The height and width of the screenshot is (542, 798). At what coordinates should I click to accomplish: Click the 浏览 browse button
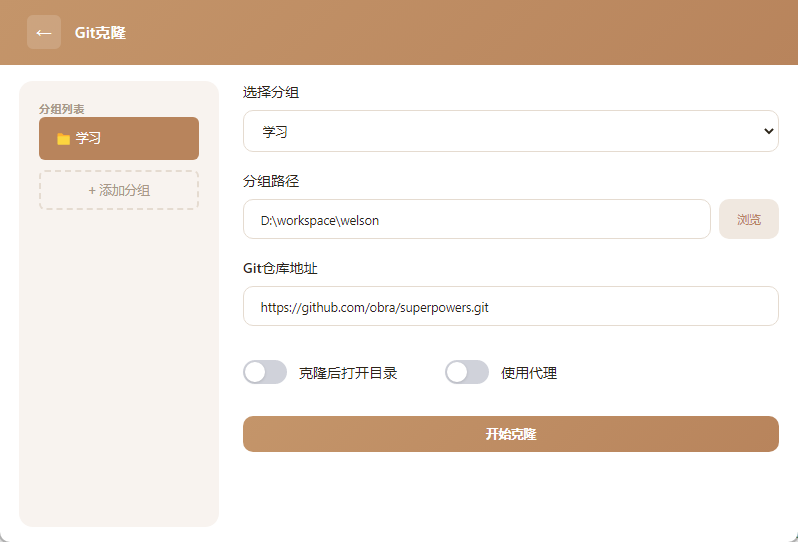click(x=749, y=219)
